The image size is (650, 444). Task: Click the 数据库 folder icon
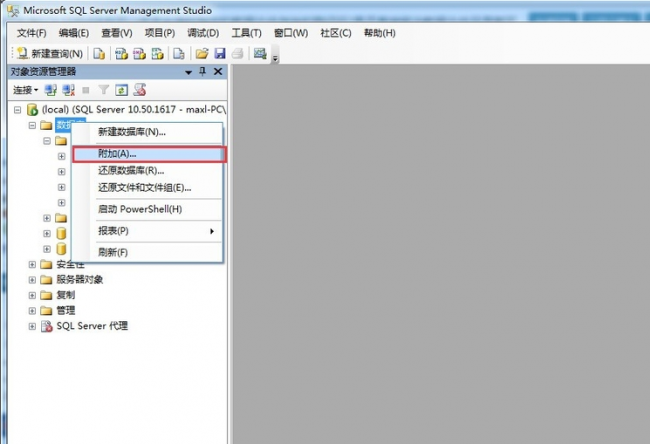pyautogui.click(x=46, y=125)
